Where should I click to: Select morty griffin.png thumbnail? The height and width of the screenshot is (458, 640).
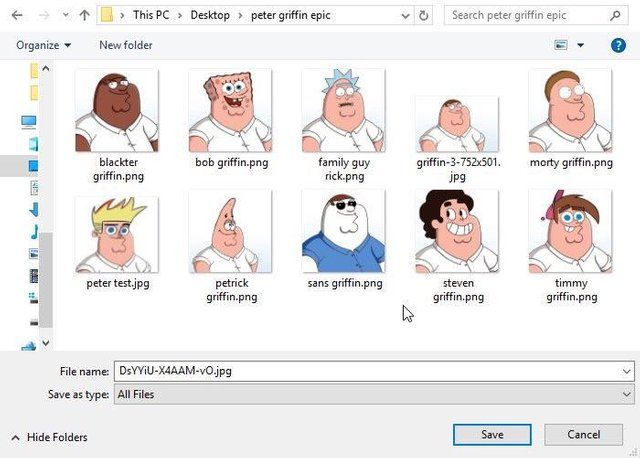pyautogui.click(x=571, y=111)
